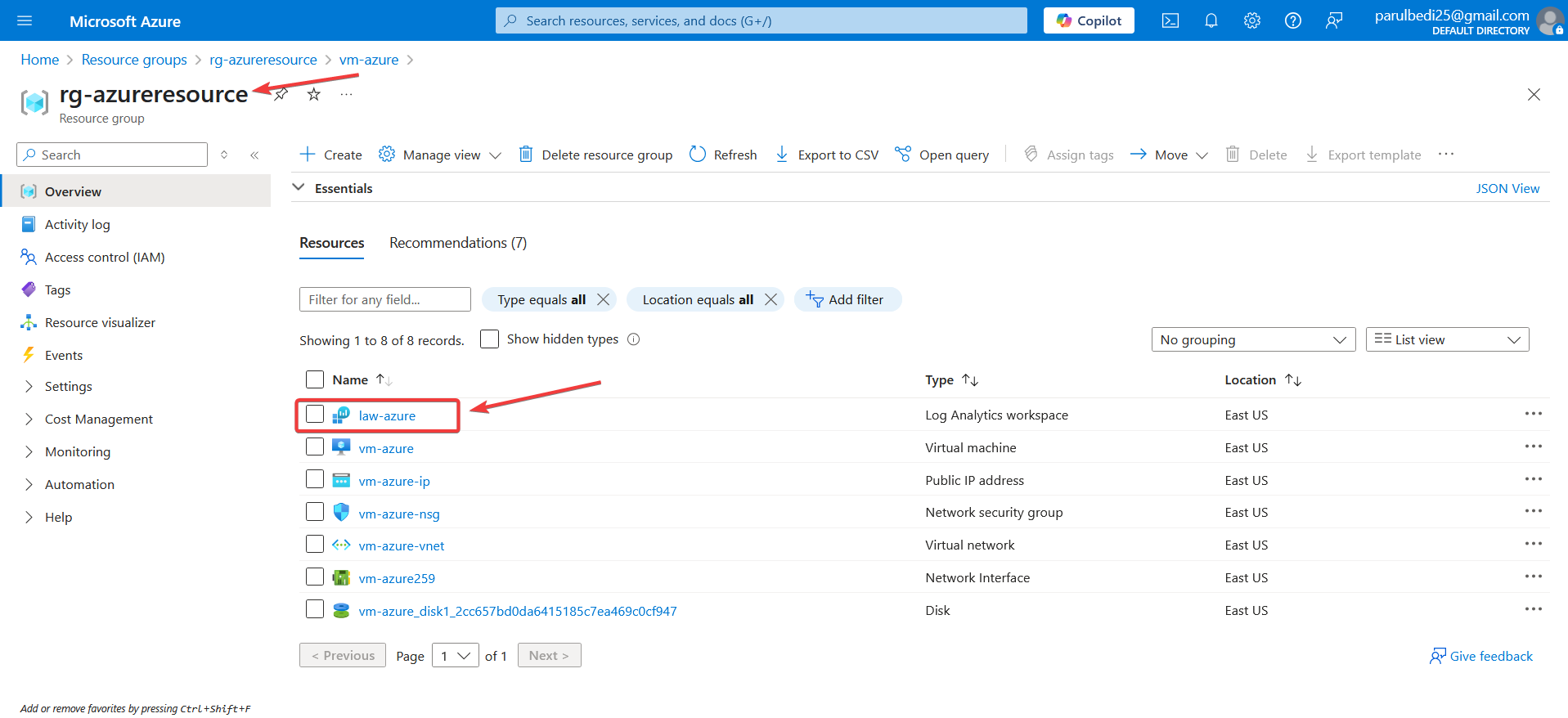Open Activity log in the left menu
The image size is (1568, 718).
click(77, 224)
